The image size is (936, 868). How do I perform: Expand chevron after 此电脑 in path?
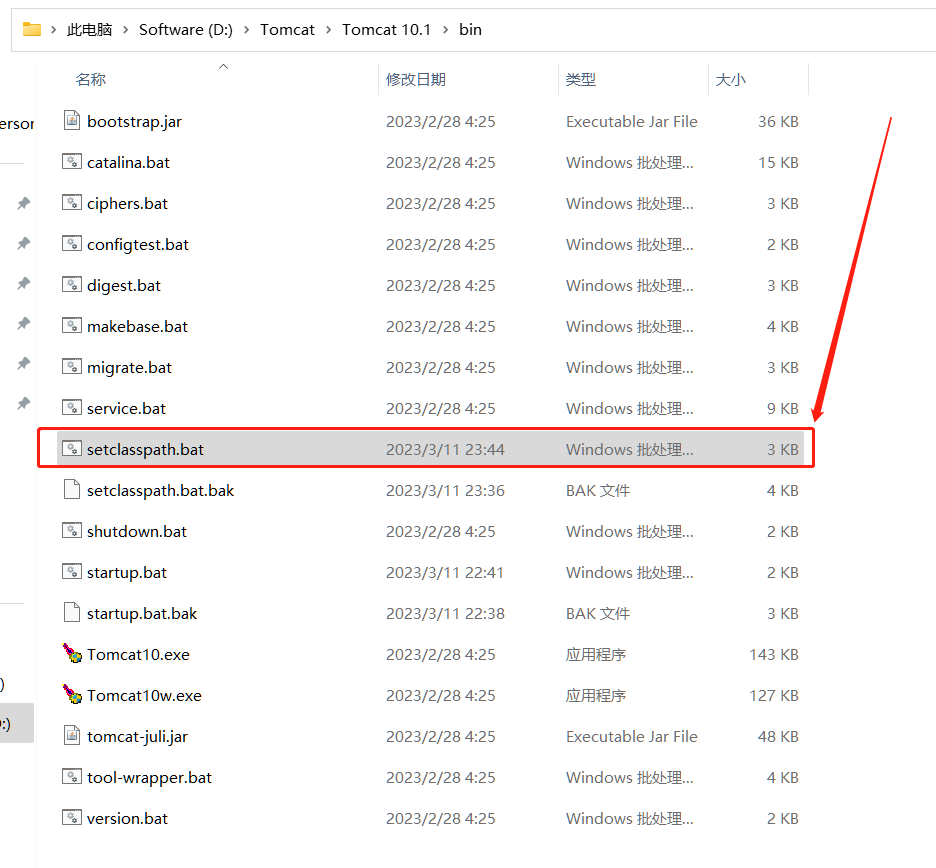click(x=125, y=30)
